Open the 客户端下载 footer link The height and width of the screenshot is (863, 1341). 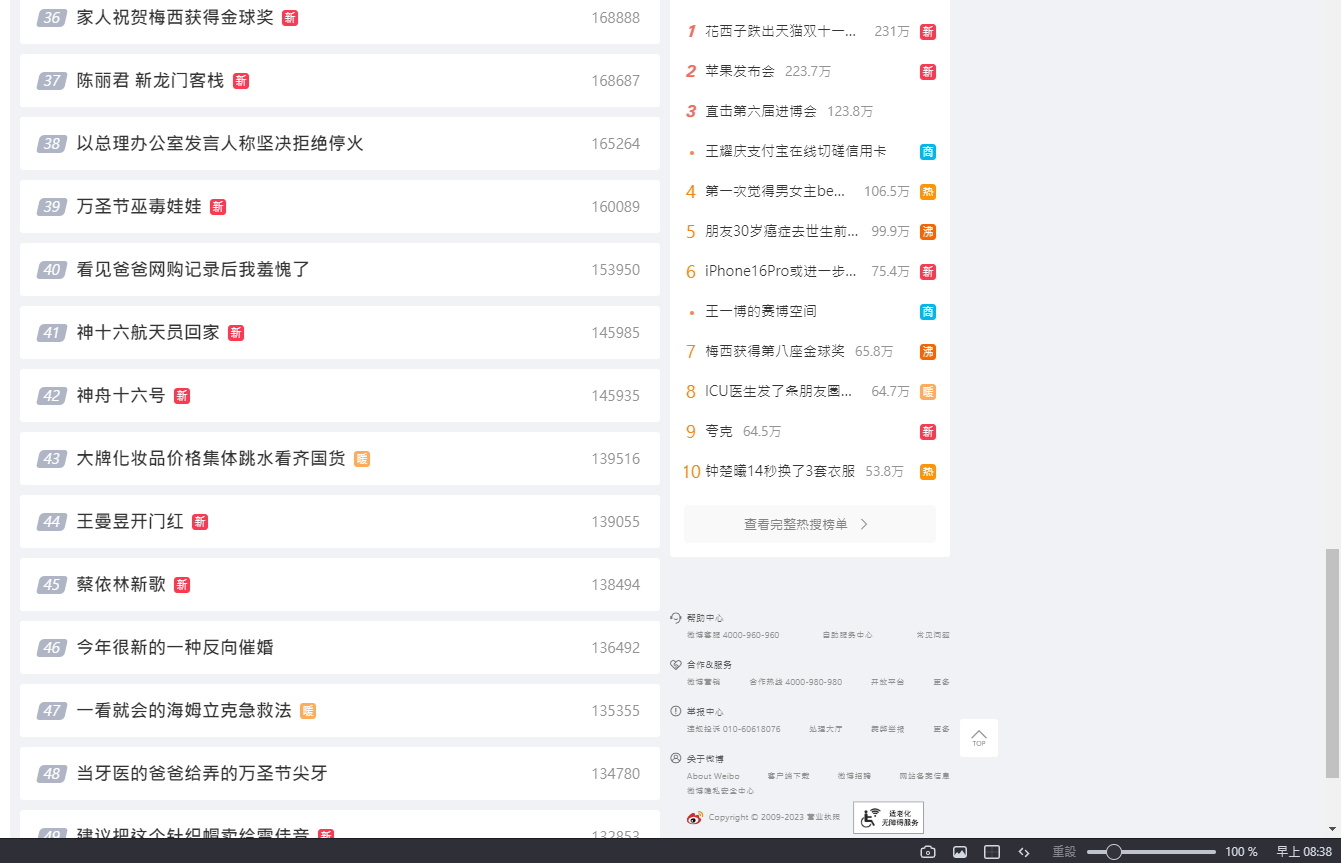(788, 776)
